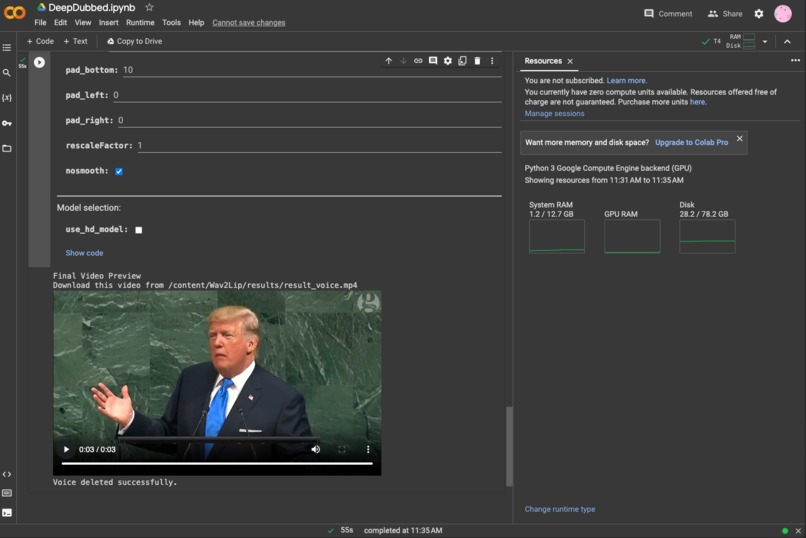Open runtime connection options dropdown arrow
Viewport: 806px width, 538px height.
765,42
